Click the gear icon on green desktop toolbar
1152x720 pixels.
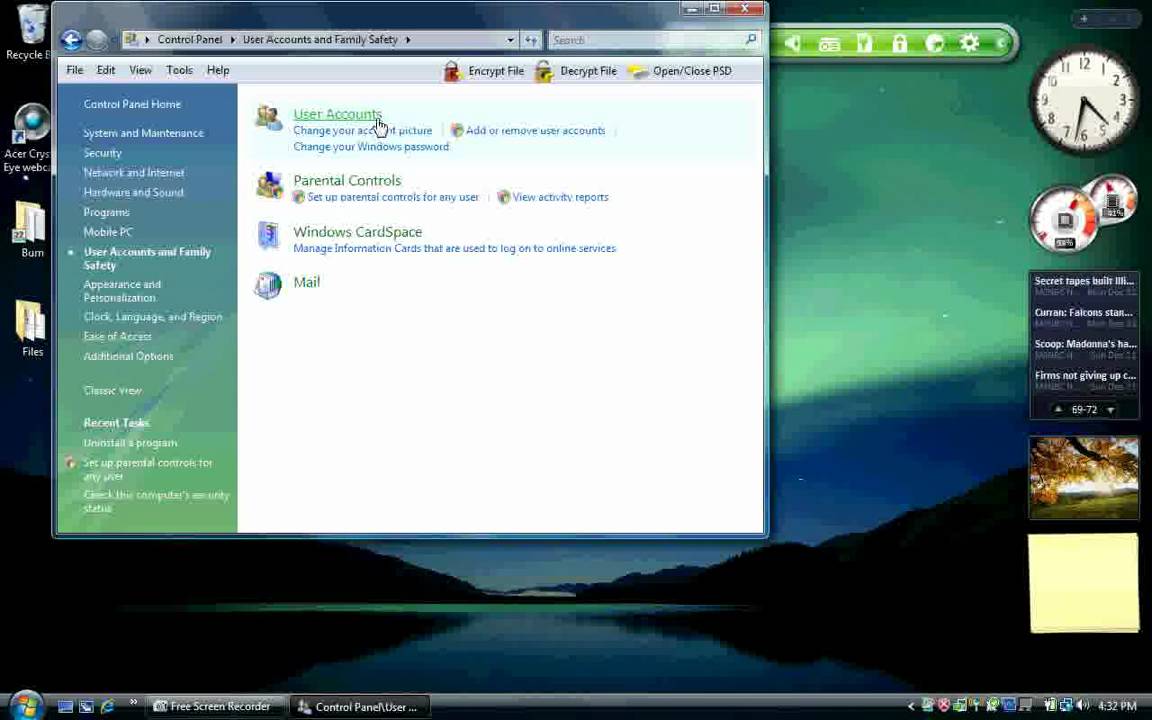(970, 43)
